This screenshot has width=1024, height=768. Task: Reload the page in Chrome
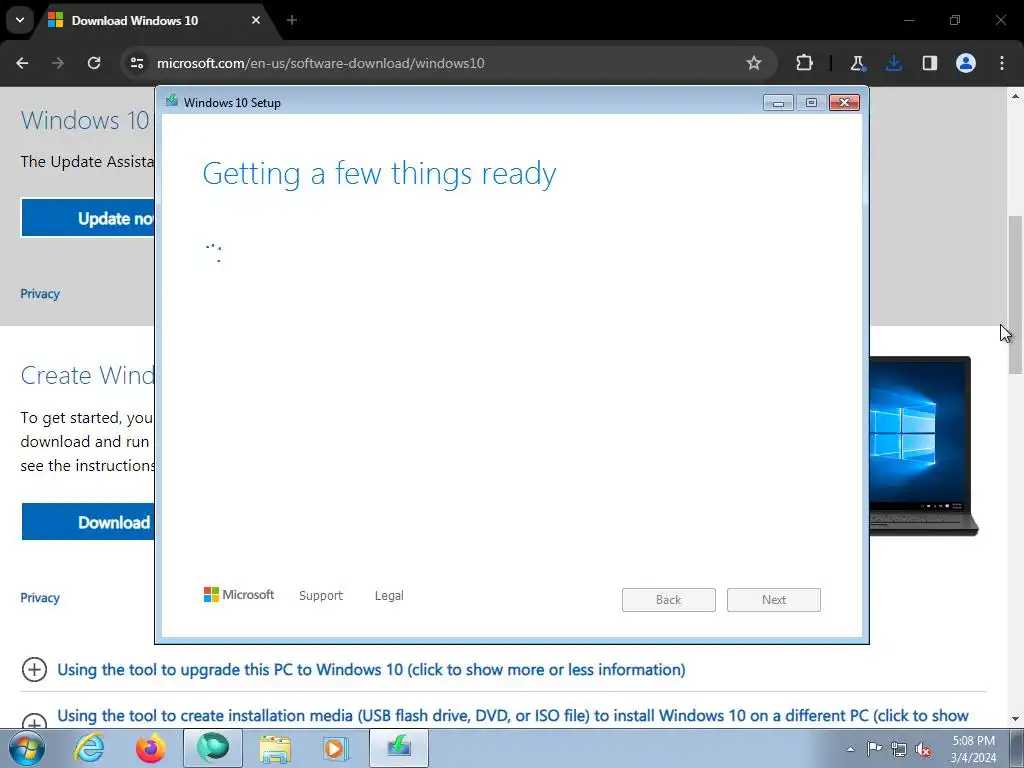(94, 63)
